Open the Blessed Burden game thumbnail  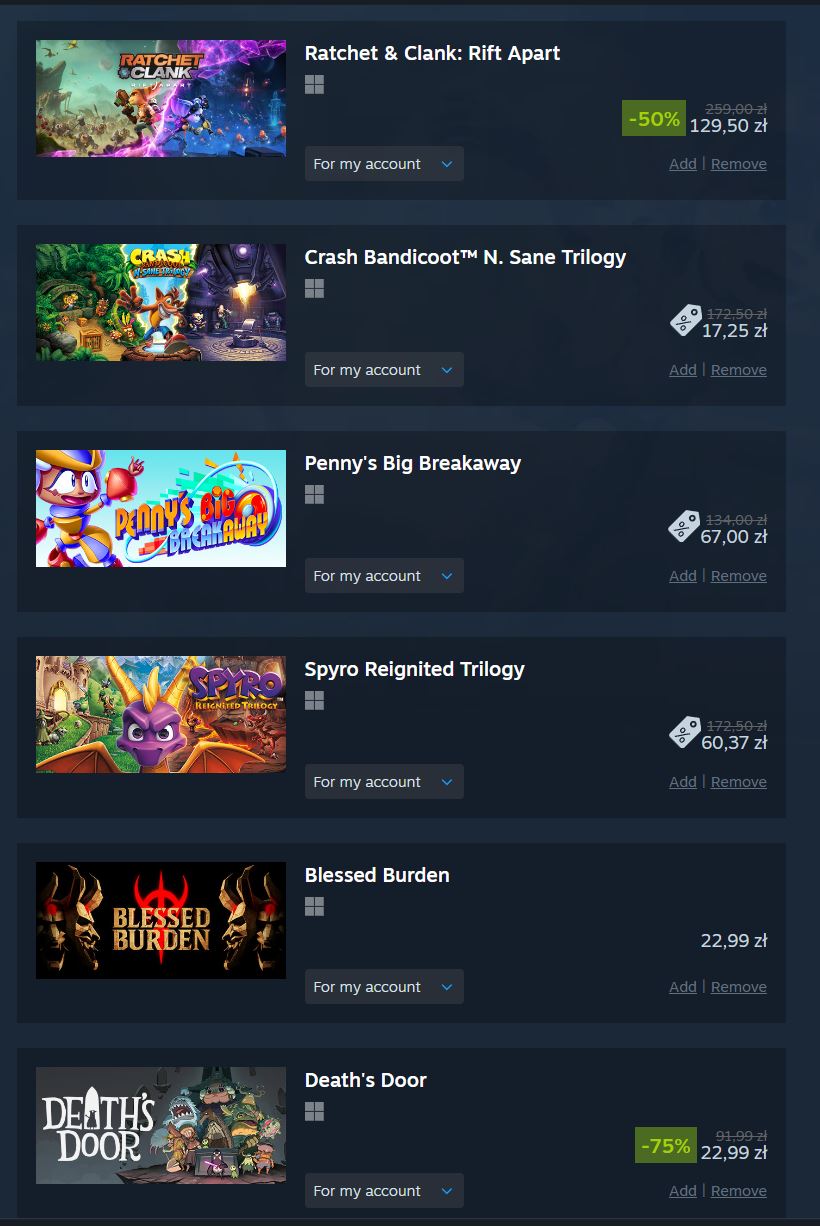(x=161, y=920)
